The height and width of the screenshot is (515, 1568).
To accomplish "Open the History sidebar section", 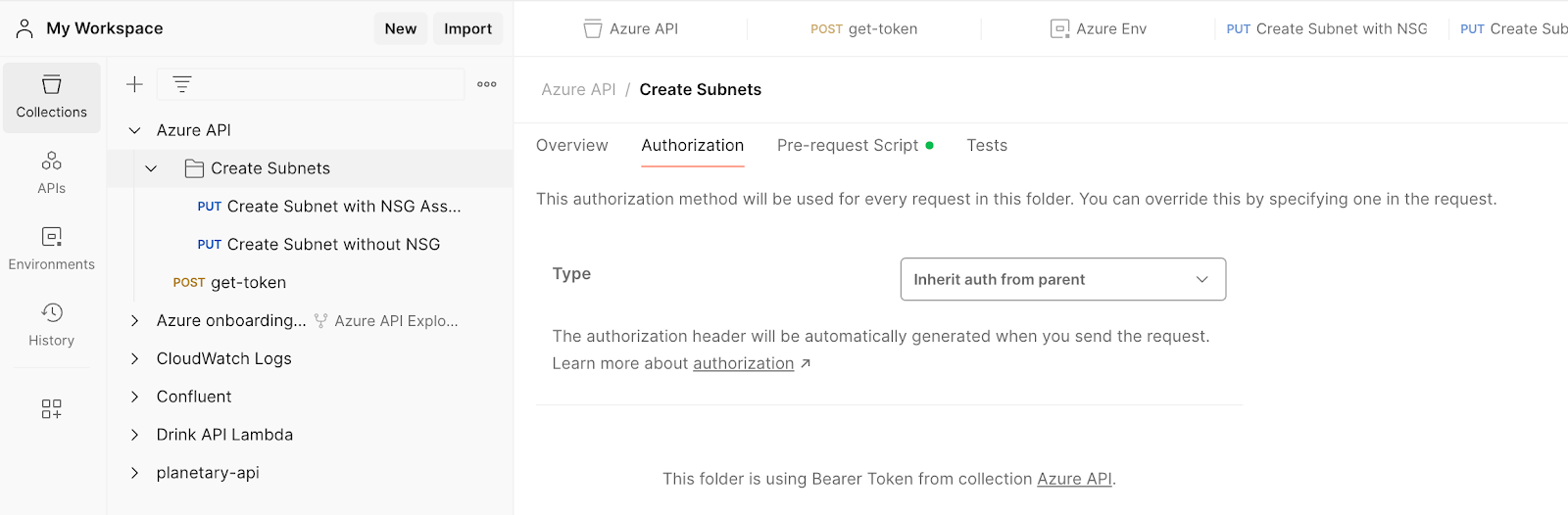I will [x=52, y=324].
